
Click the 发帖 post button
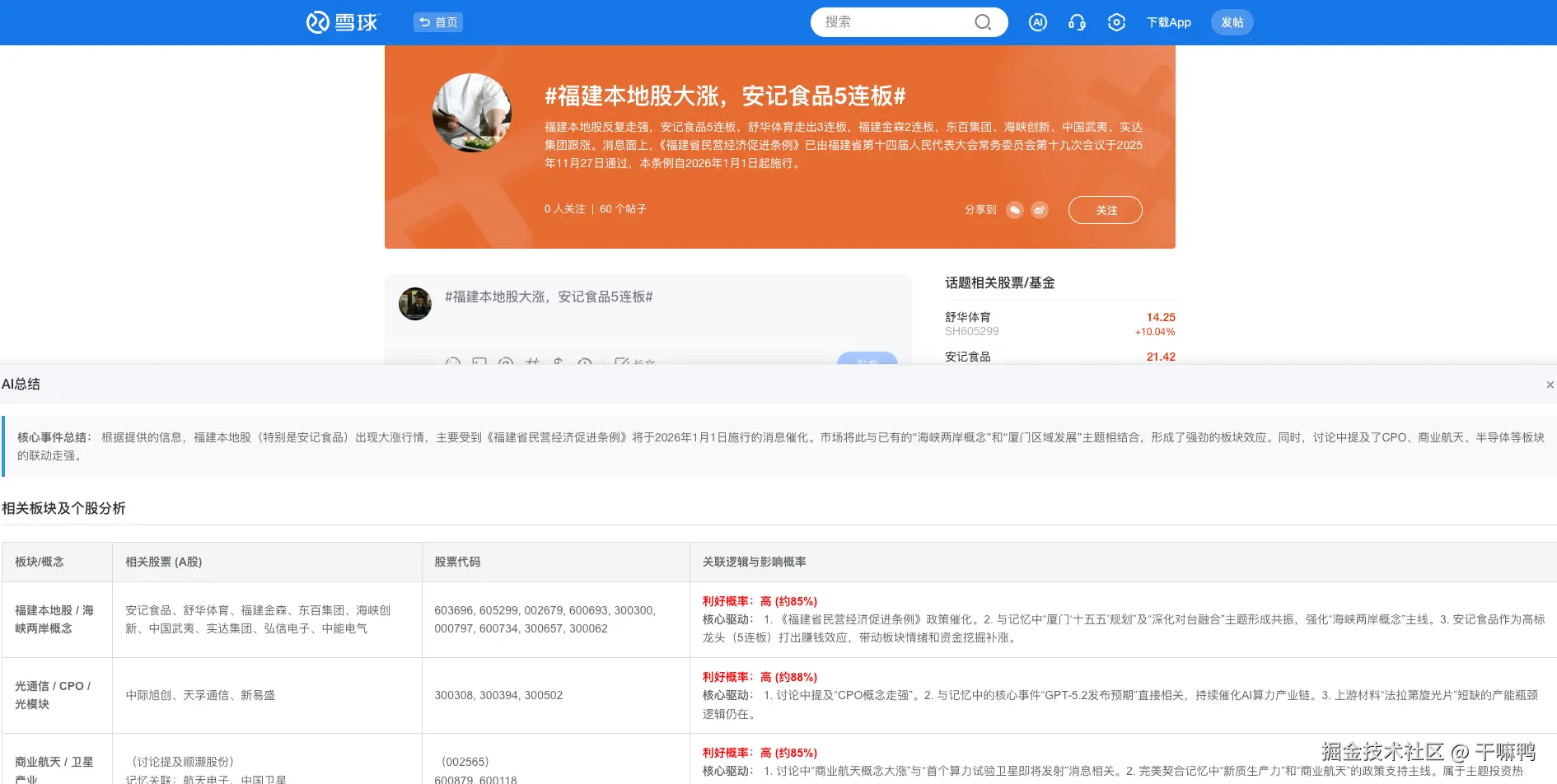click(x=1232, y=22)
